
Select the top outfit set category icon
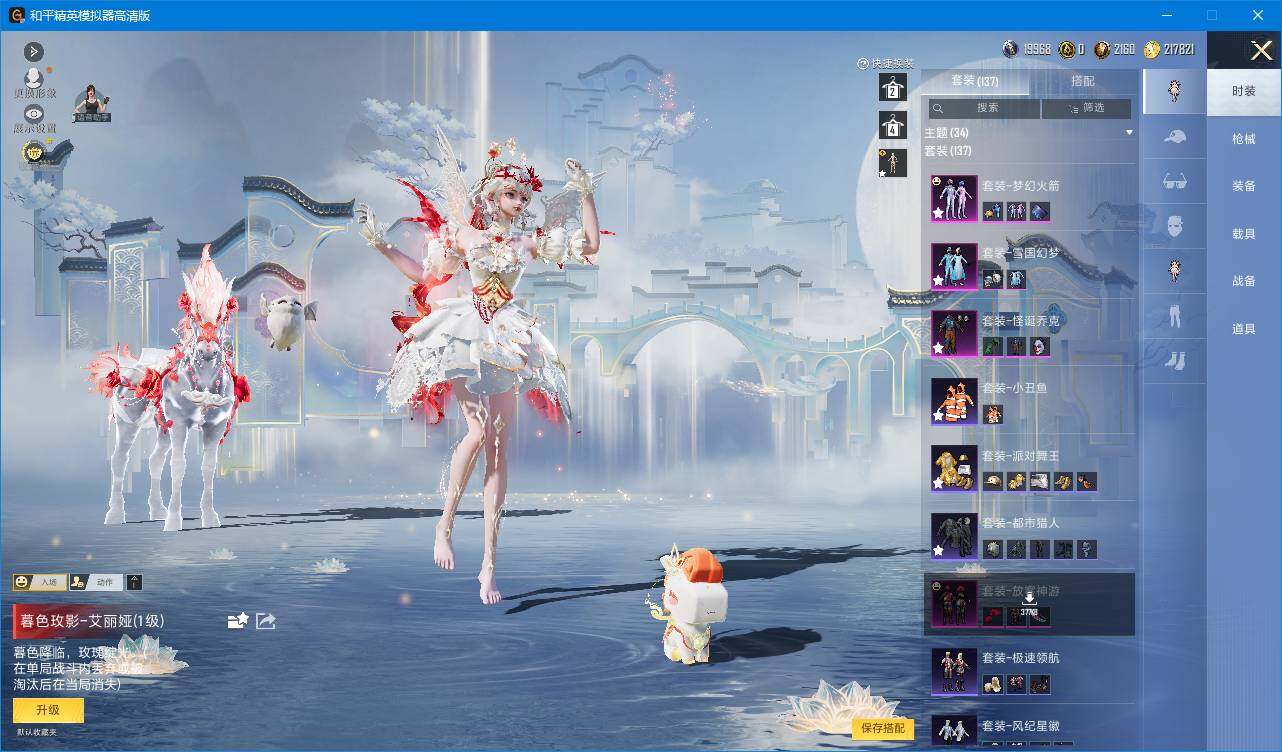pos(1174,91)
